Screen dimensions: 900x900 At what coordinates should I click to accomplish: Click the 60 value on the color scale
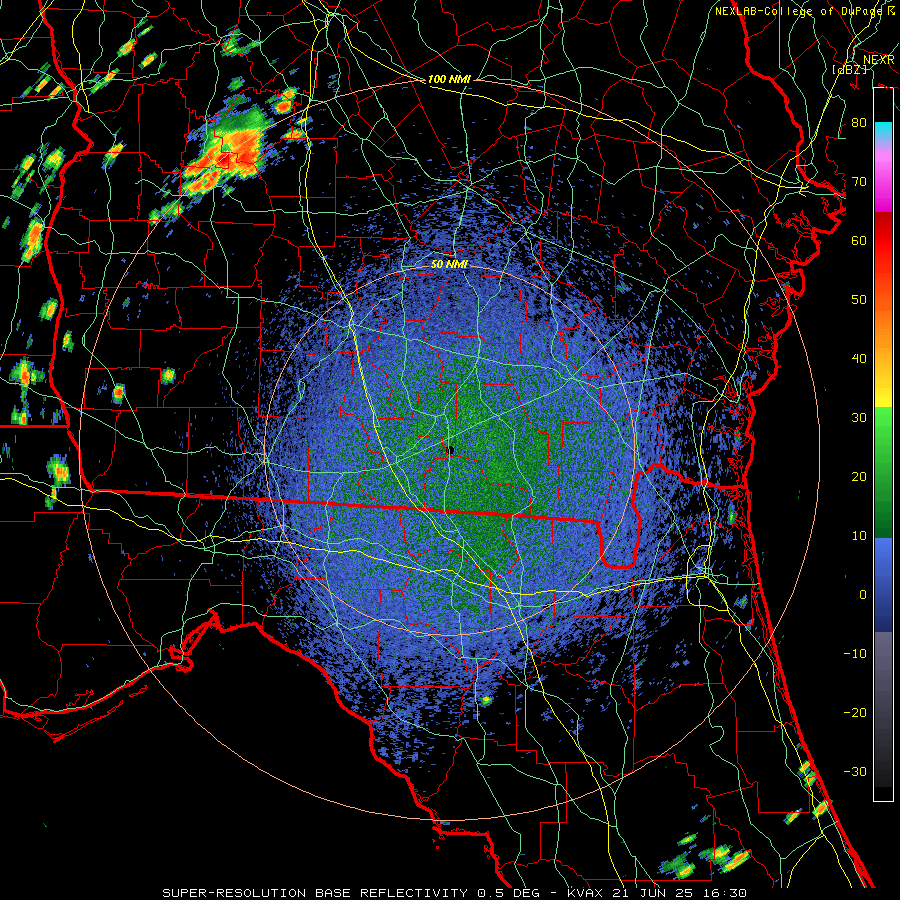(x=859, y=240)
